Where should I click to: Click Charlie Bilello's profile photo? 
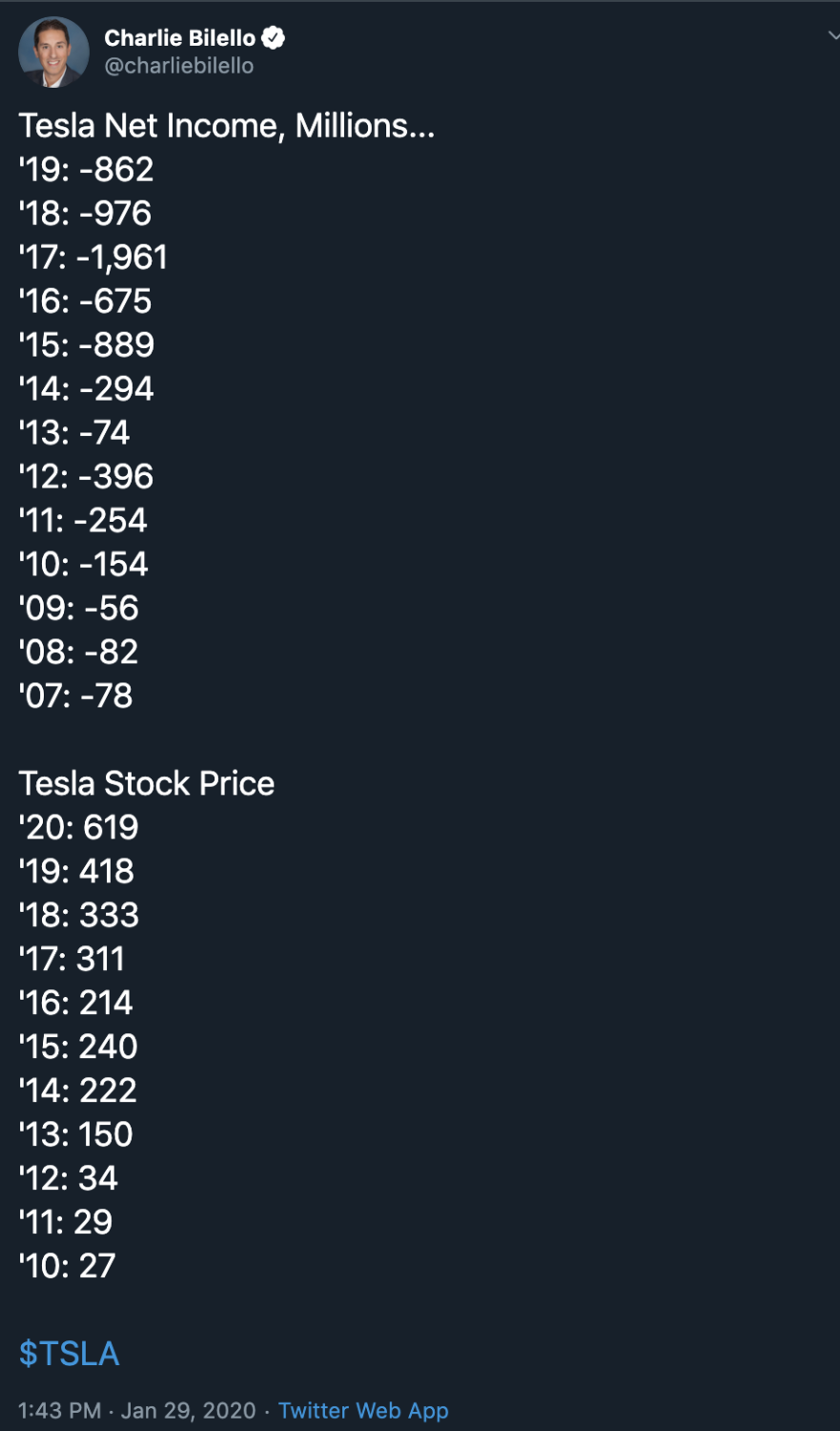pyautogui.click(x=53, y=52)
